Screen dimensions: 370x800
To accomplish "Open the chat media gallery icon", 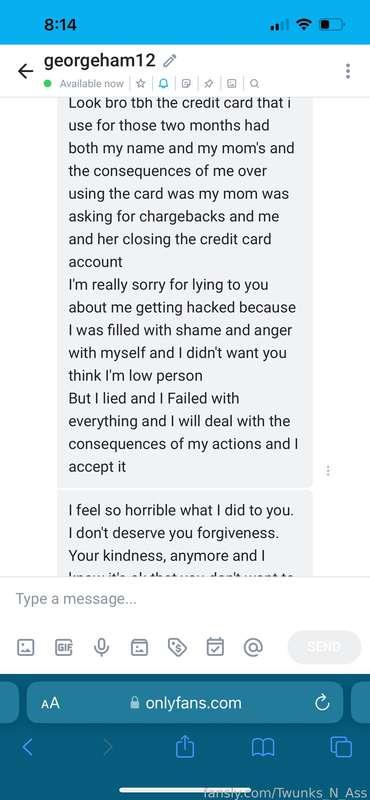I will pyautogui.click(x=232, y=83).
